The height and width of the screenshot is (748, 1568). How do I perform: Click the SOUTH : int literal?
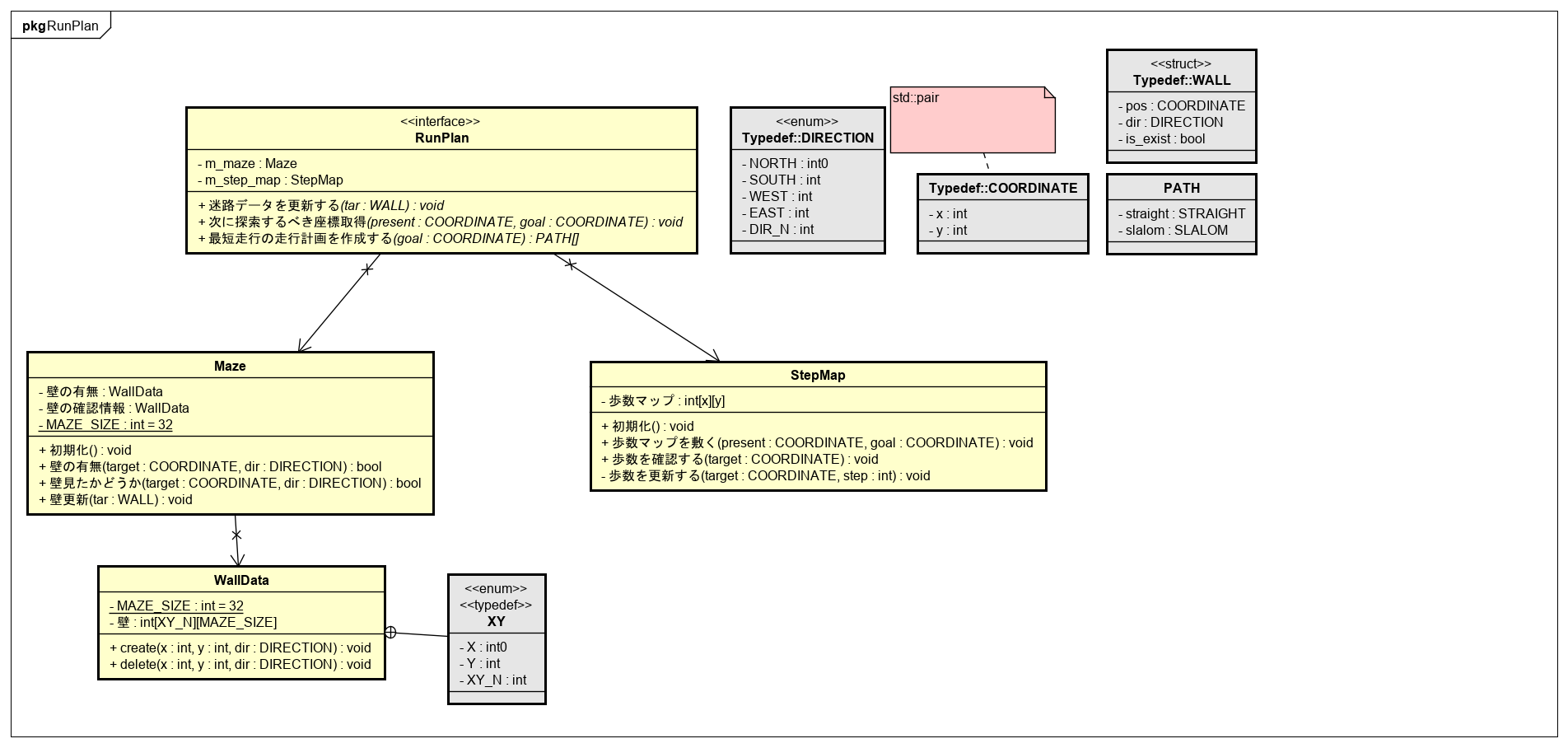pyautogui.click(x=781, y=180)
